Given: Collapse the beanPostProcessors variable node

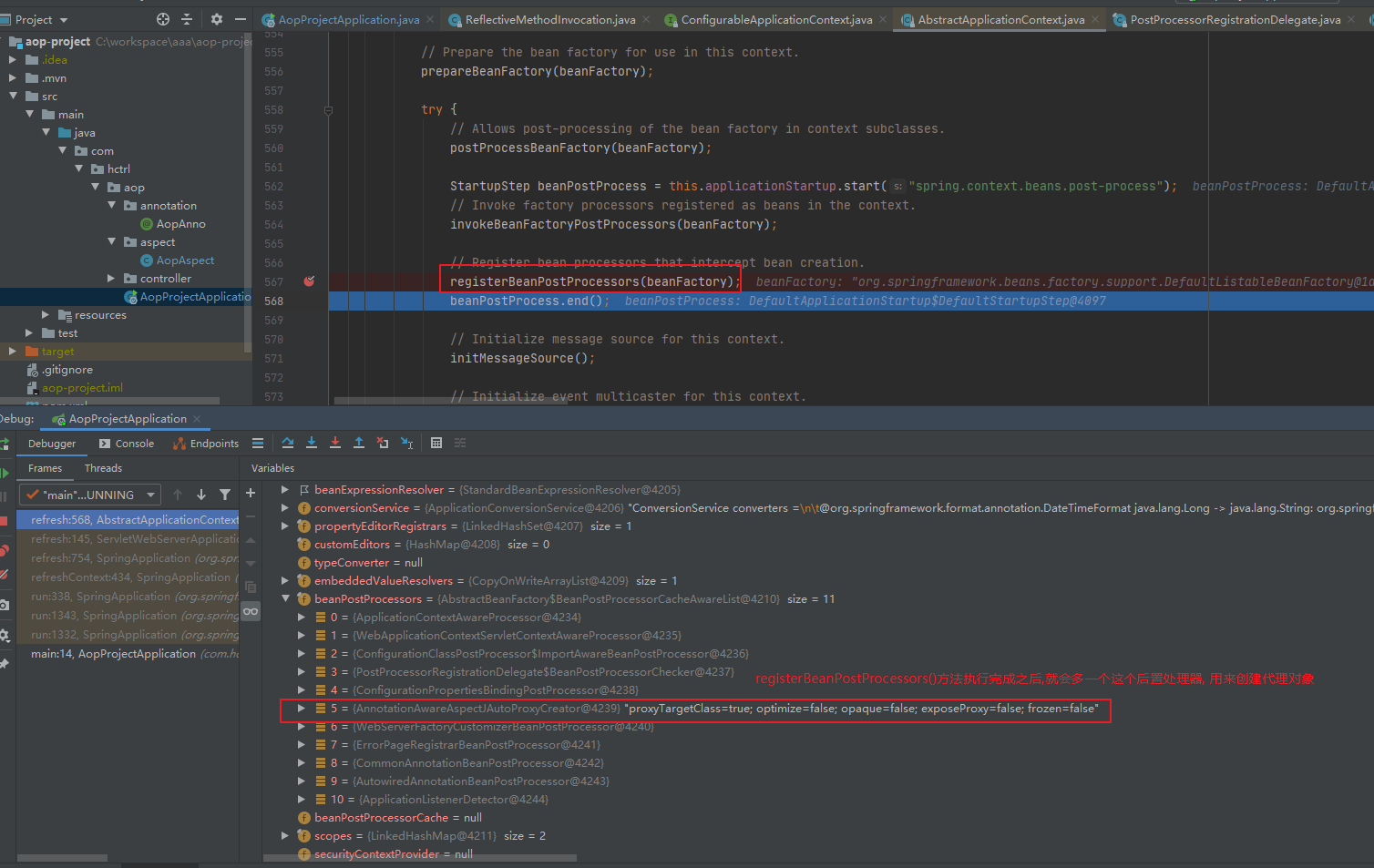Looking at the screenshot, I should tap(285, 599).
